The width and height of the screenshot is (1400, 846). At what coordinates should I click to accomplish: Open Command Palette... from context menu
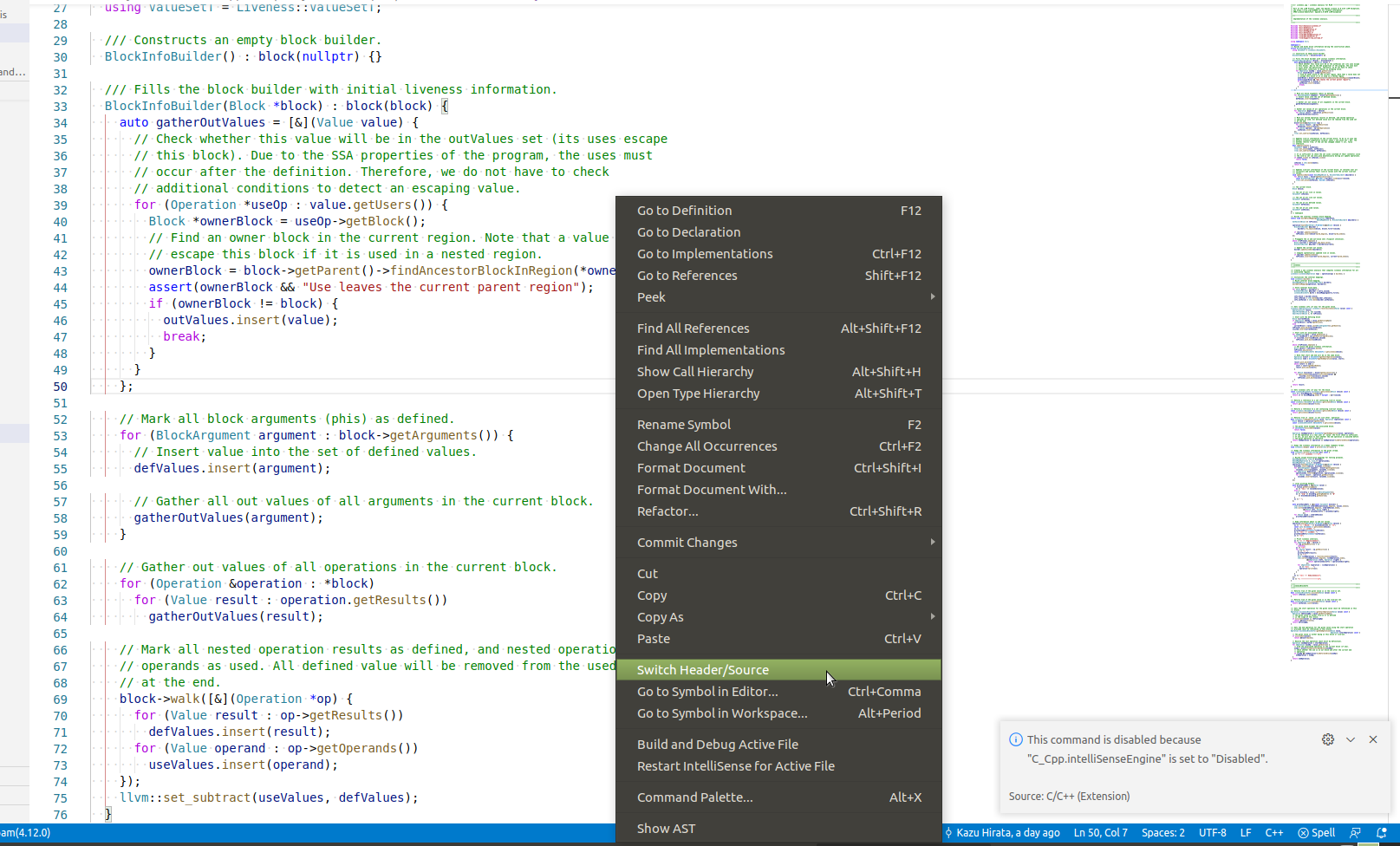(x=778, y=797)
